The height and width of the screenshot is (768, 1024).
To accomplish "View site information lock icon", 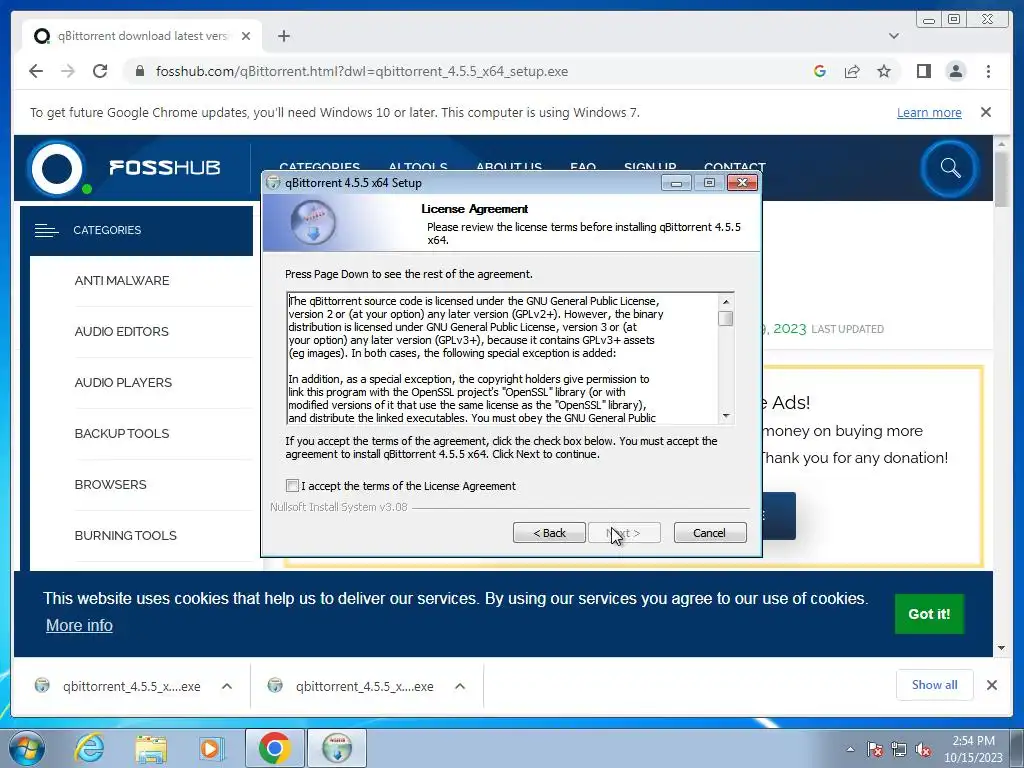I will click(x=139, y=71).
